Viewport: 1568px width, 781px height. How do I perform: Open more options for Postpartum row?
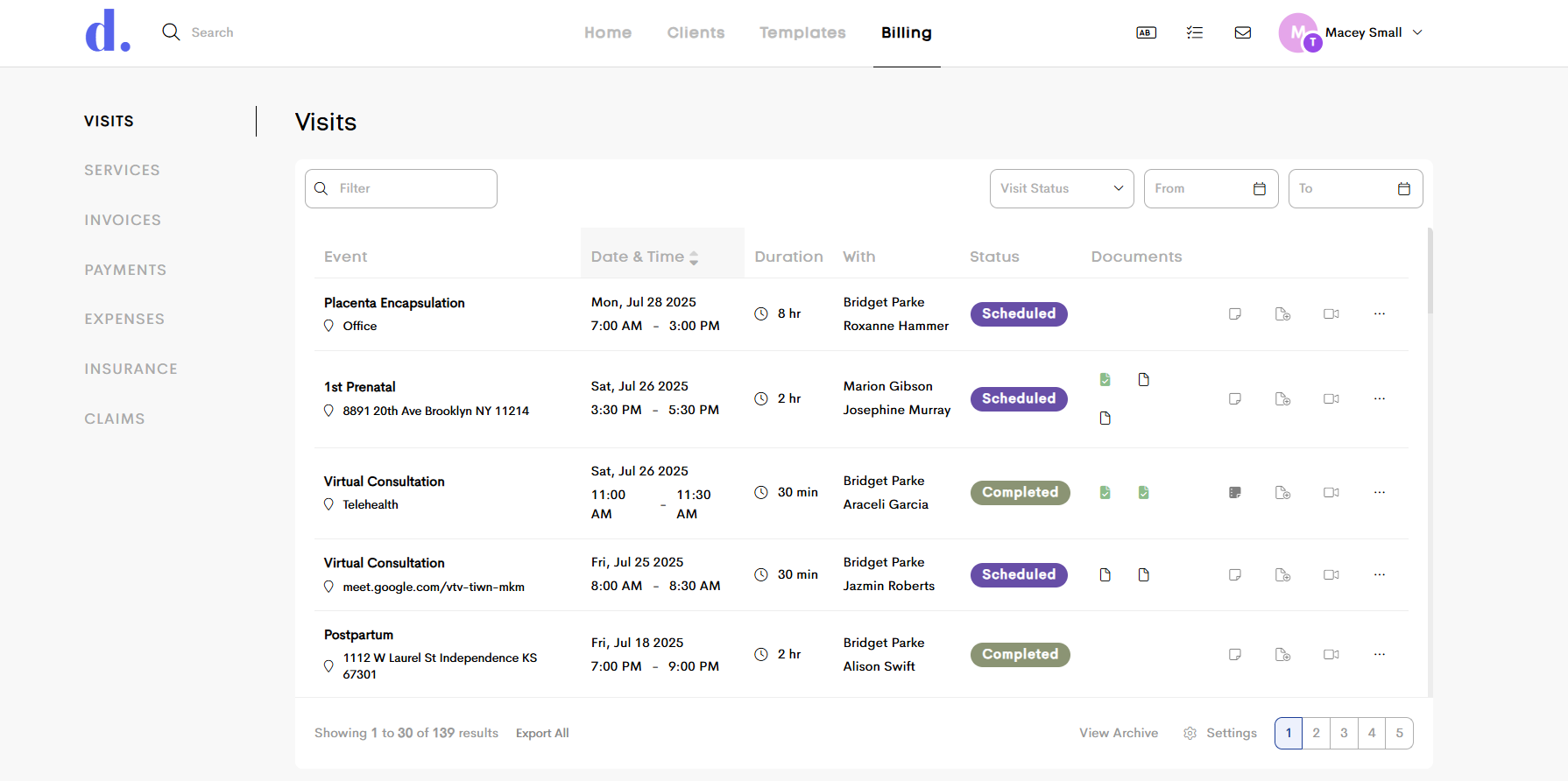[1380, 654]
